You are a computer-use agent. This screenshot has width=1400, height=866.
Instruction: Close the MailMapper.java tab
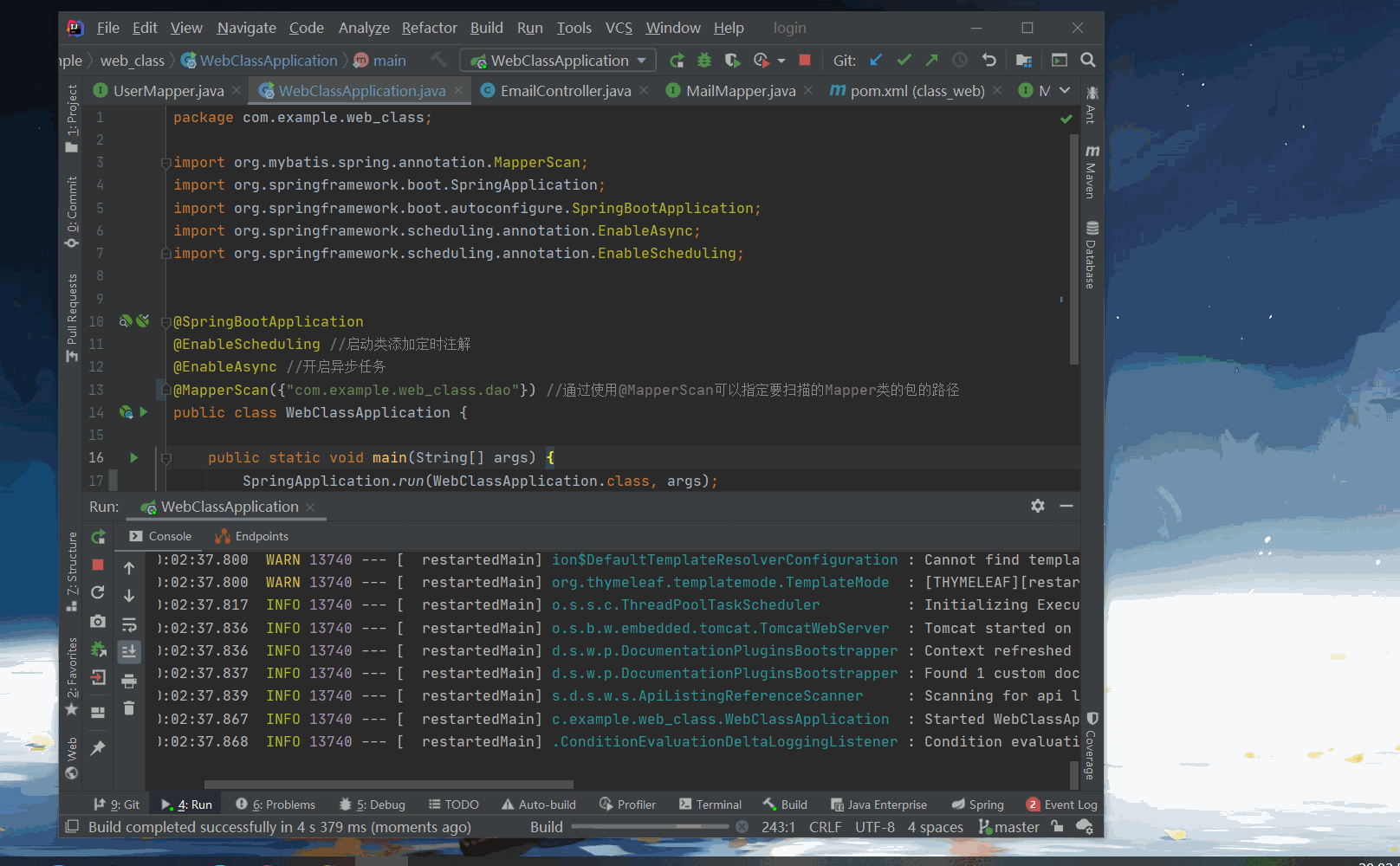point(808,90)
